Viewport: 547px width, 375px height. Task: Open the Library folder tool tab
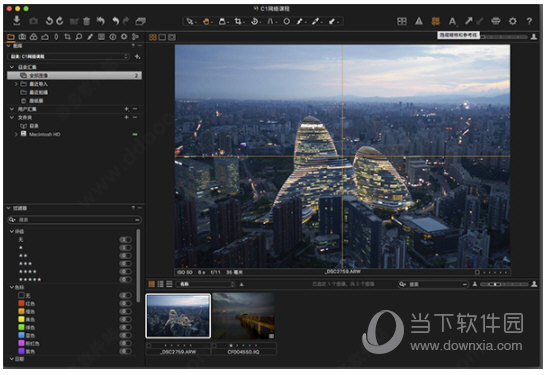click(11, 37)
